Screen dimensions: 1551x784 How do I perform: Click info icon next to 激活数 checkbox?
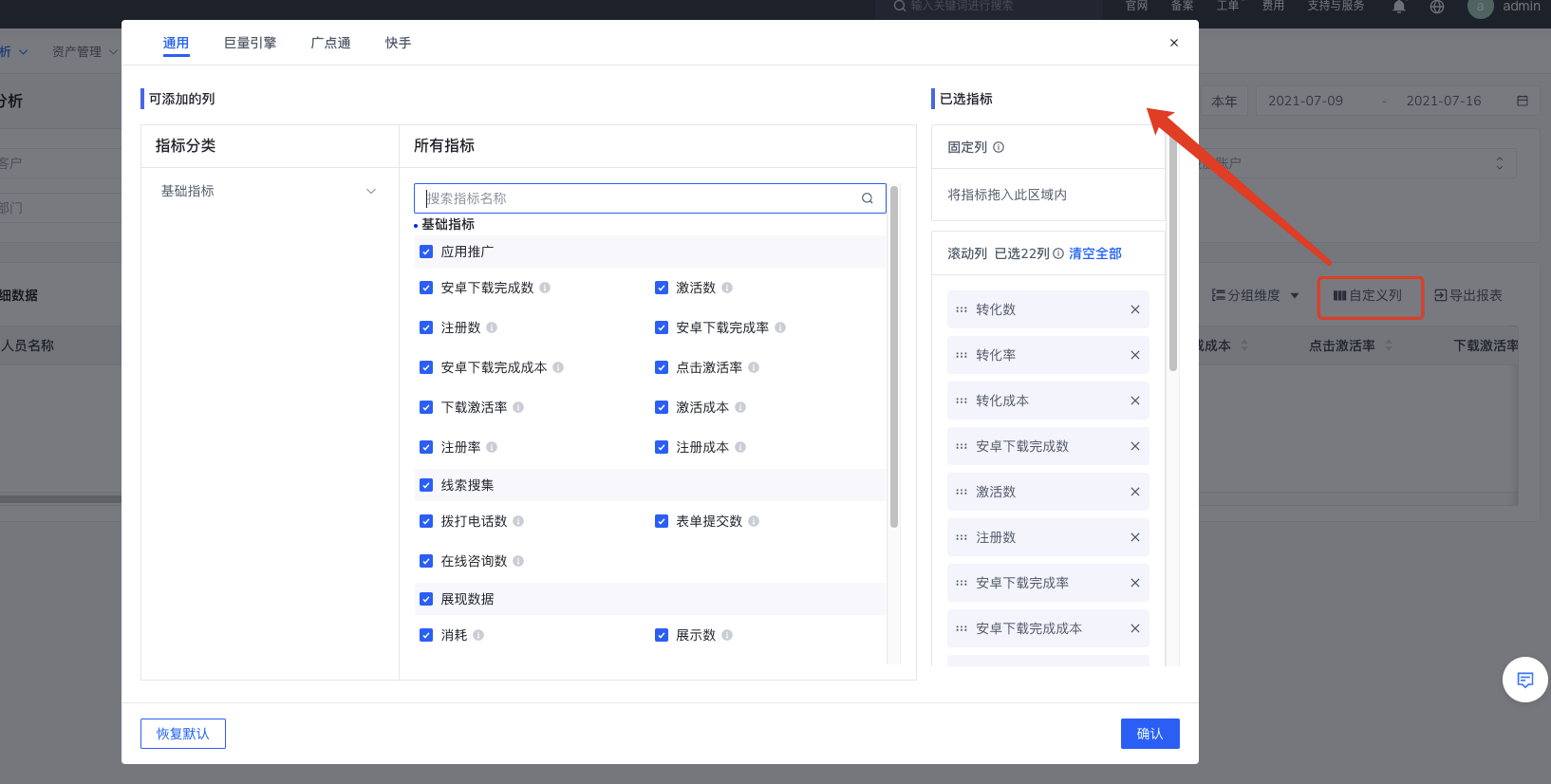click(727, 288)
